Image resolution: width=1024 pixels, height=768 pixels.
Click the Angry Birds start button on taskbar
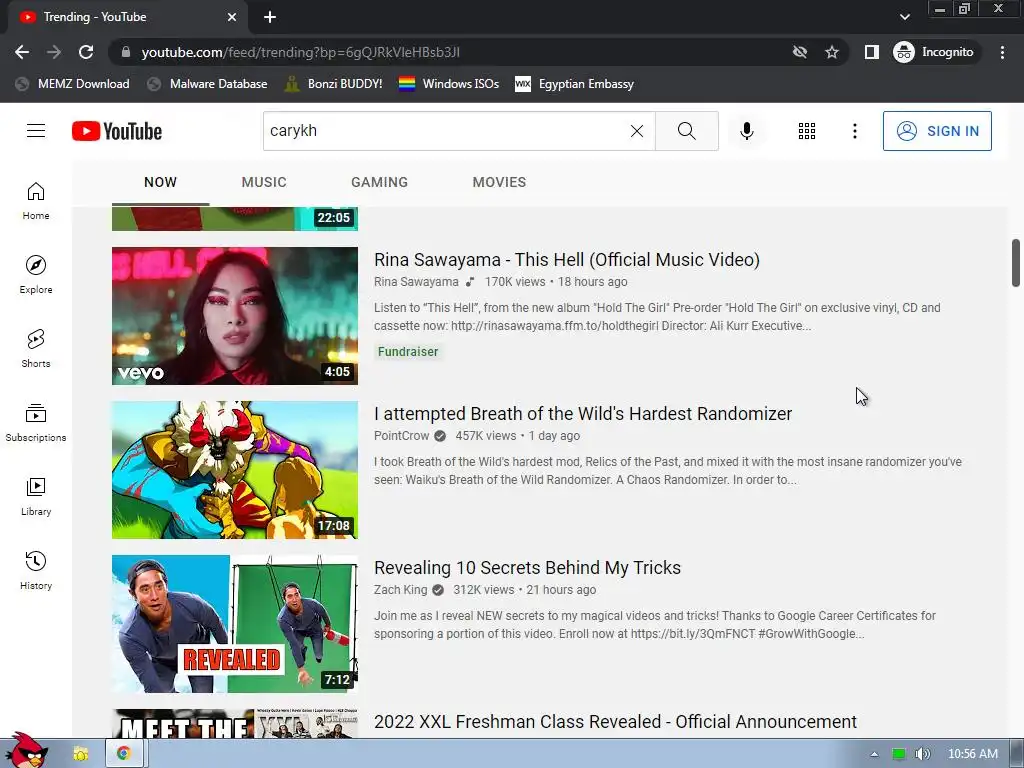point(25,750)
